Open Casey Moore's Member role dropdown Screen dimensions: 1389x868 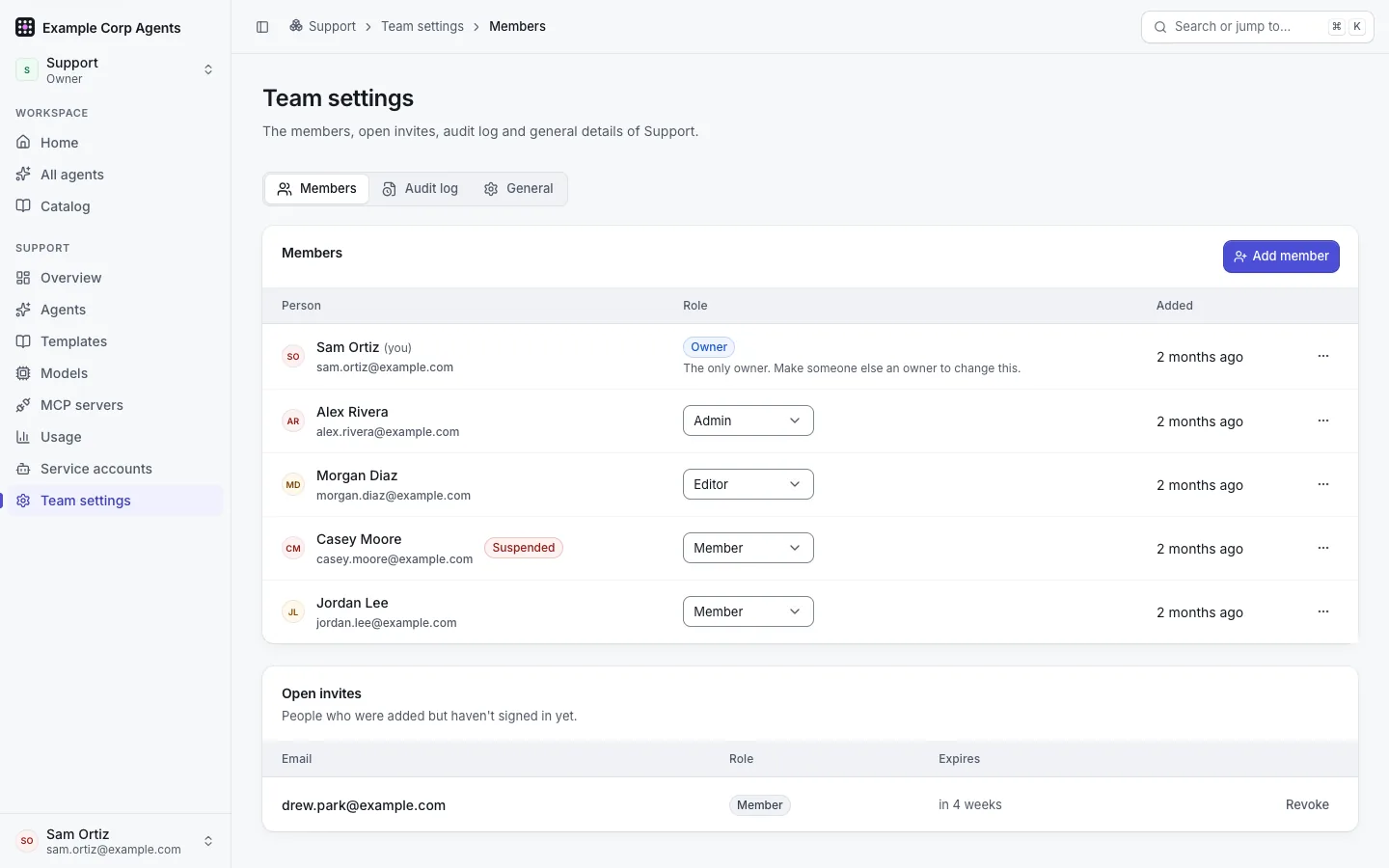pos(749,548)
